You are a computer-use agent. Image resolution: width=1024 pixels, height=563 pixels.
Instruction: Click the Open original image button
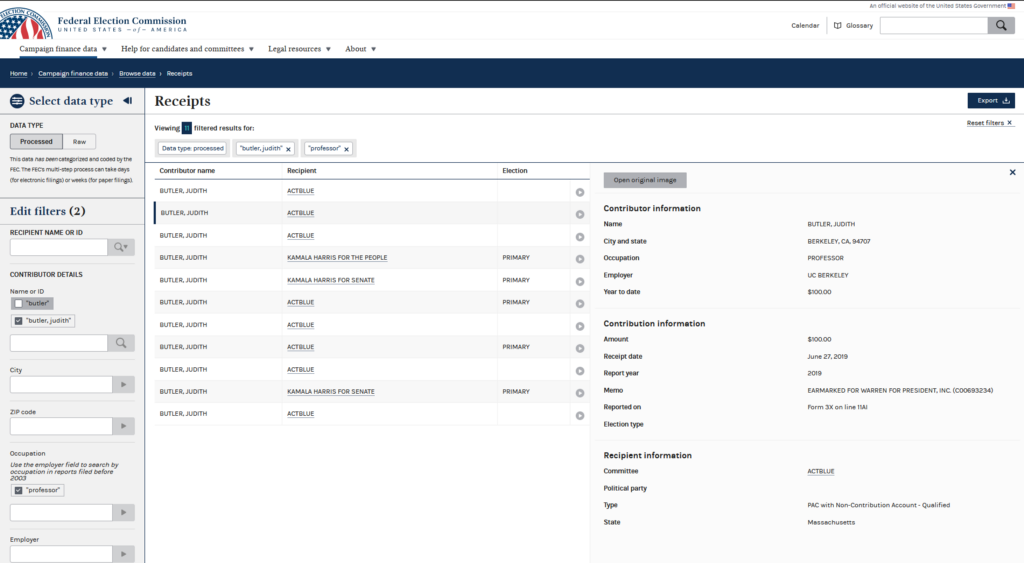645,180
